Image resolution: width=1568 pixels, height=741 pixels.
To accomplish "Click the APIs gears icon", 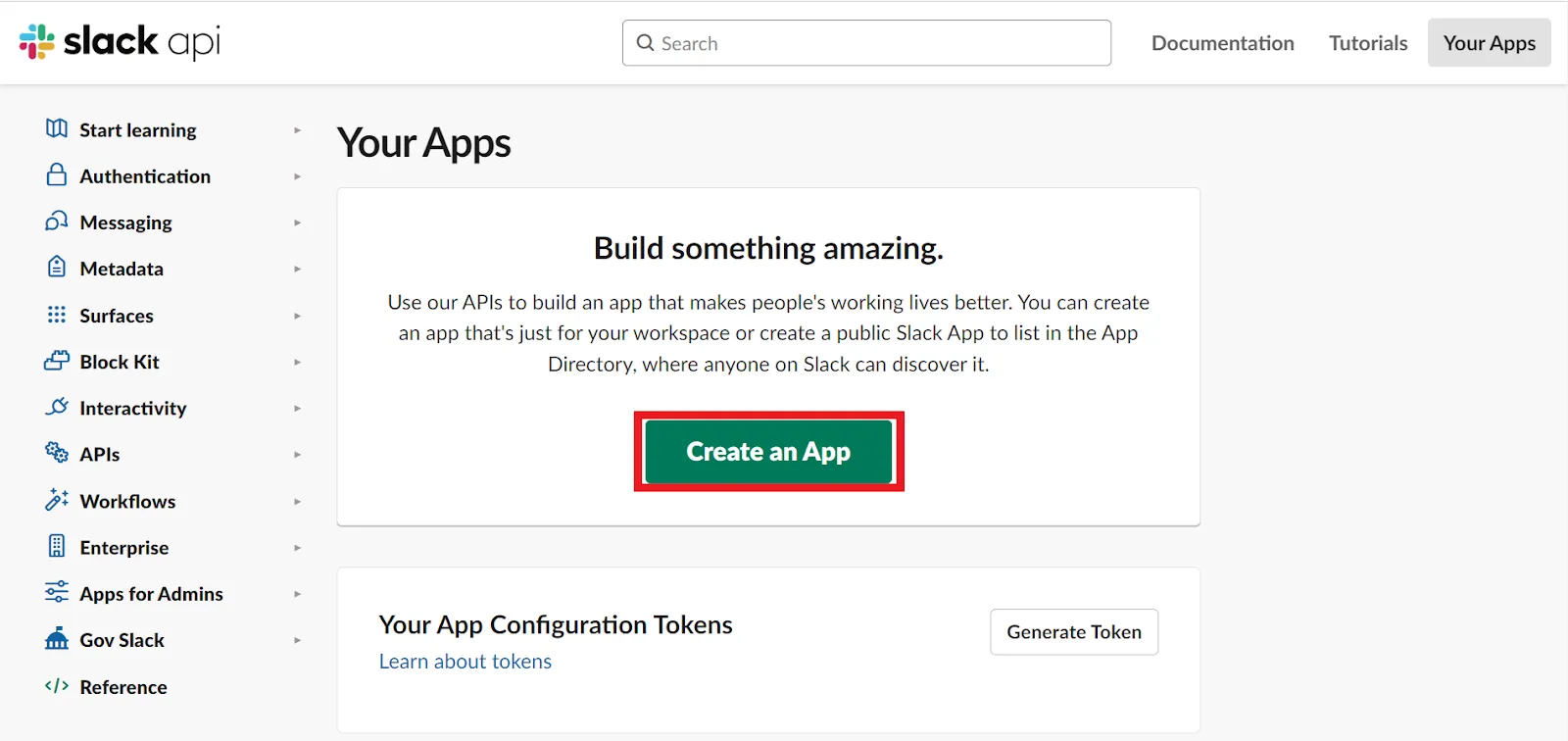I will point(57,453).
